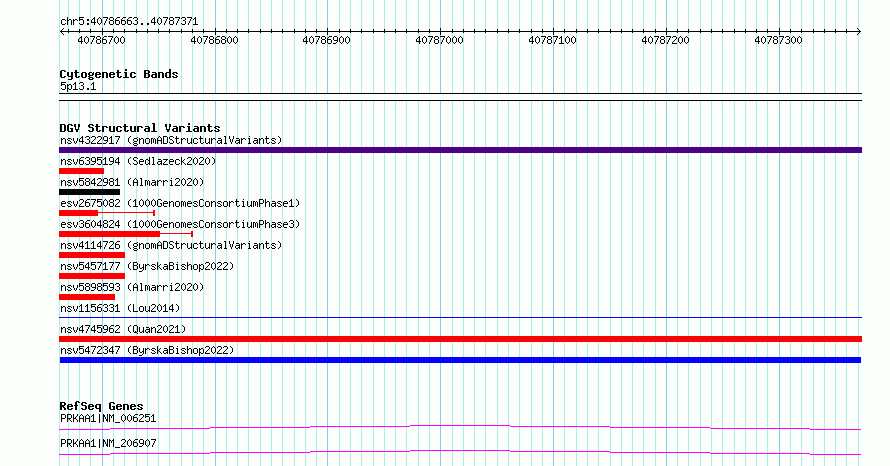Open the DGV Structural Variants track title

140,128
